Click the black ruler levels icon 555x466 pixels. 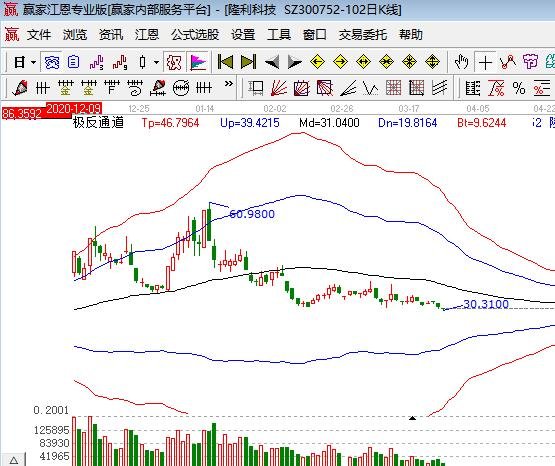click(473, 88)
